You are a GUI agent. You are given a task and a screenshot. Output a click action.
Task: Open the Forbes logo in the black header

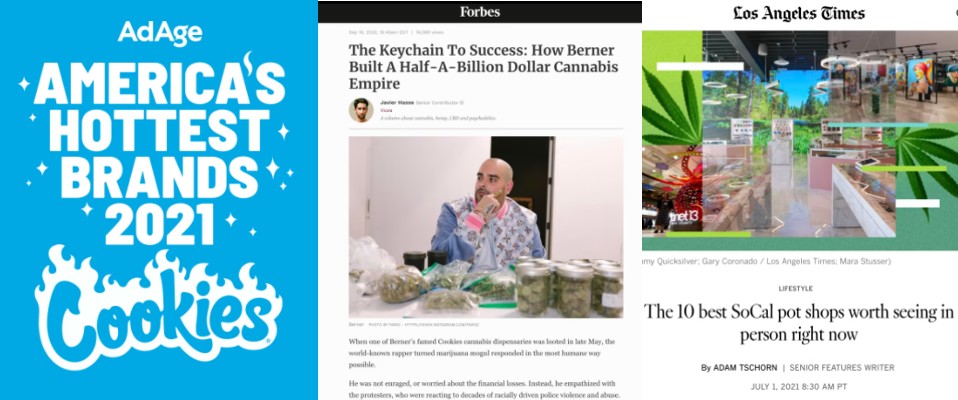point(480,12)
